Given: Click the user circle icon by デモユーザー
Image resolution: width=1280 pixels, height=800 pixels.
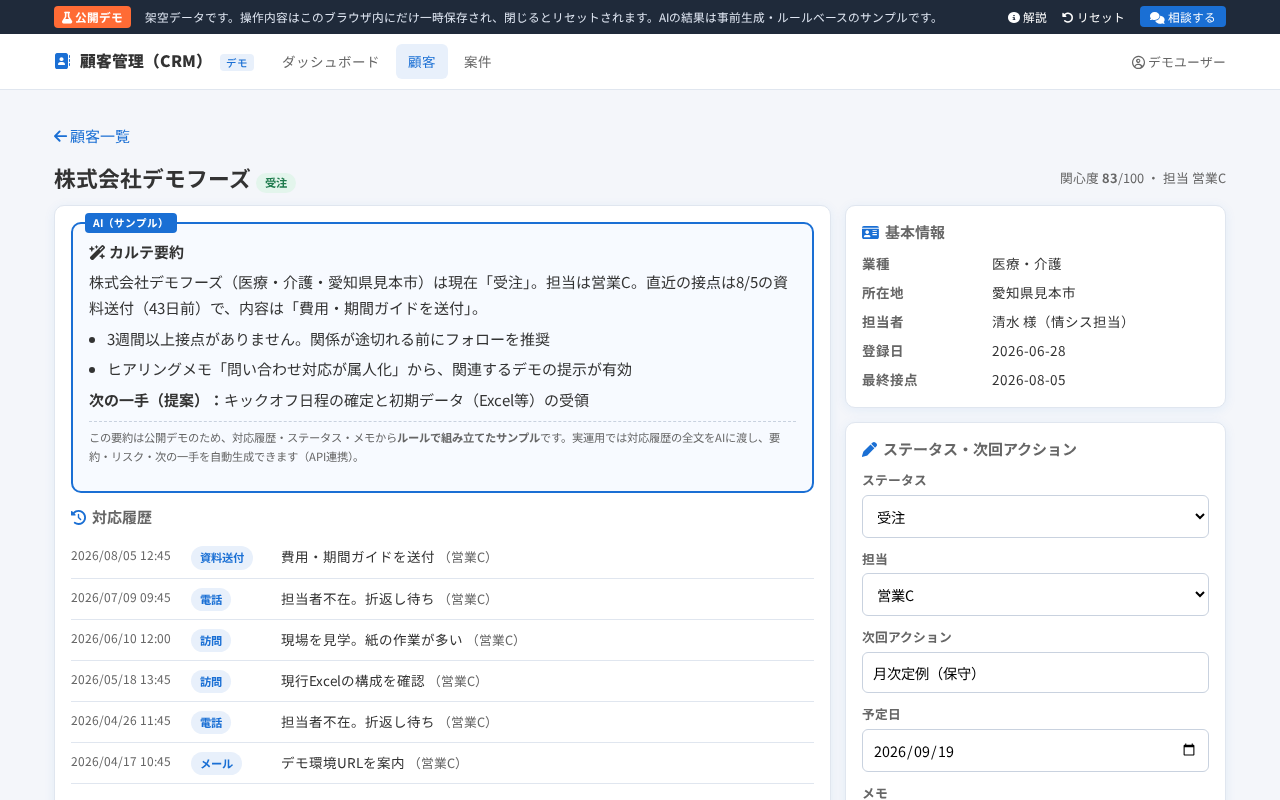Looking at the screenshot, I should 1138,62.
